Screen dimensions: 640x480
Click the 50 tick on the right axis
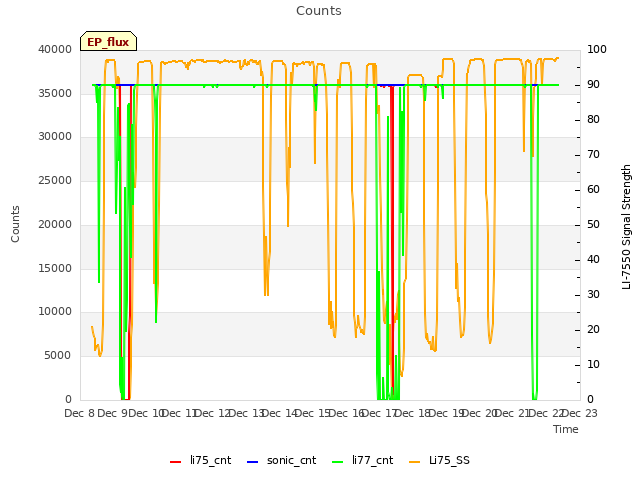[x=593, y=224]
